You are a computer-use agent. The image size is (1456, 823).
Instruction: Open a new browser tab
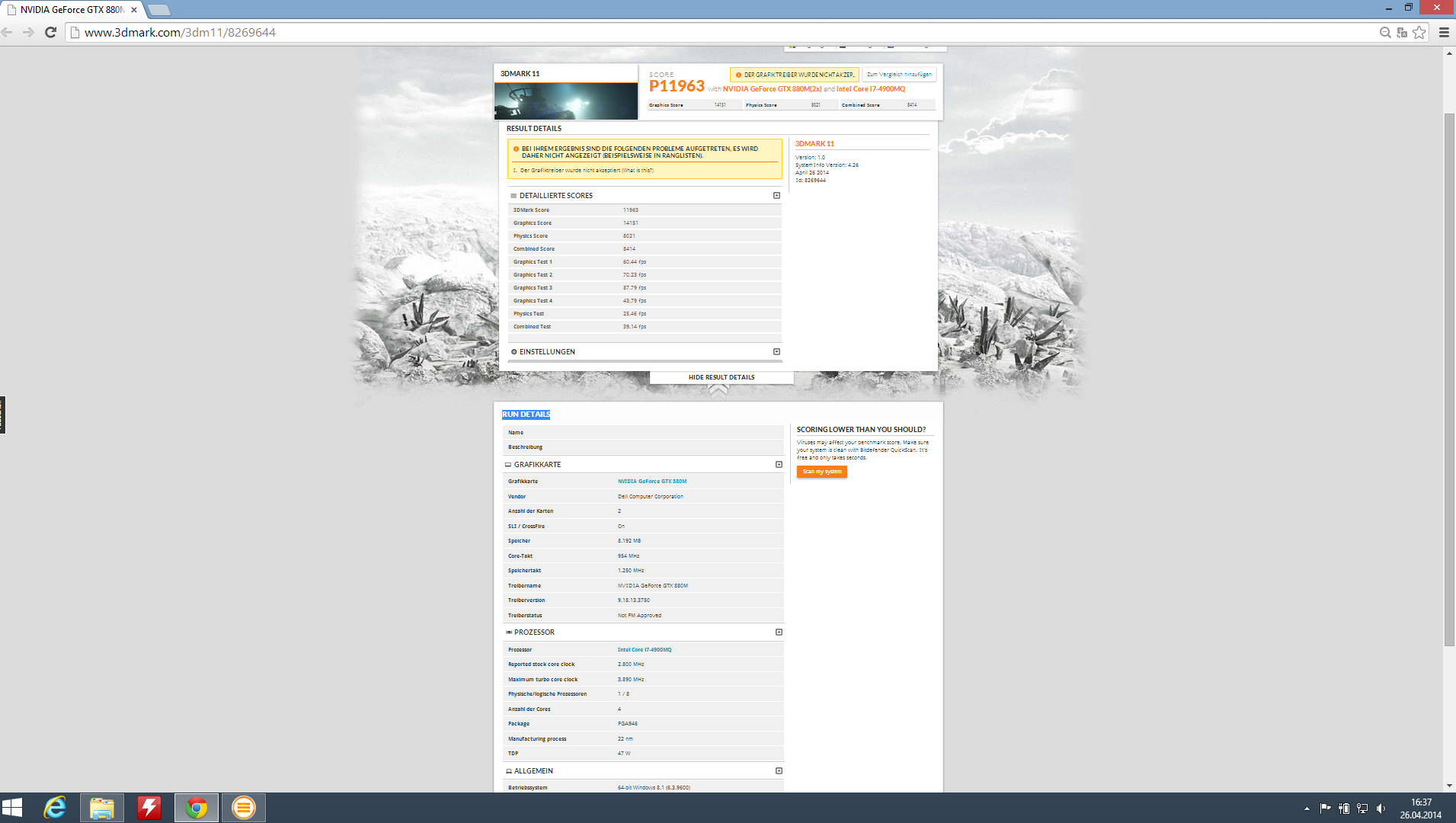pos(159,10)
